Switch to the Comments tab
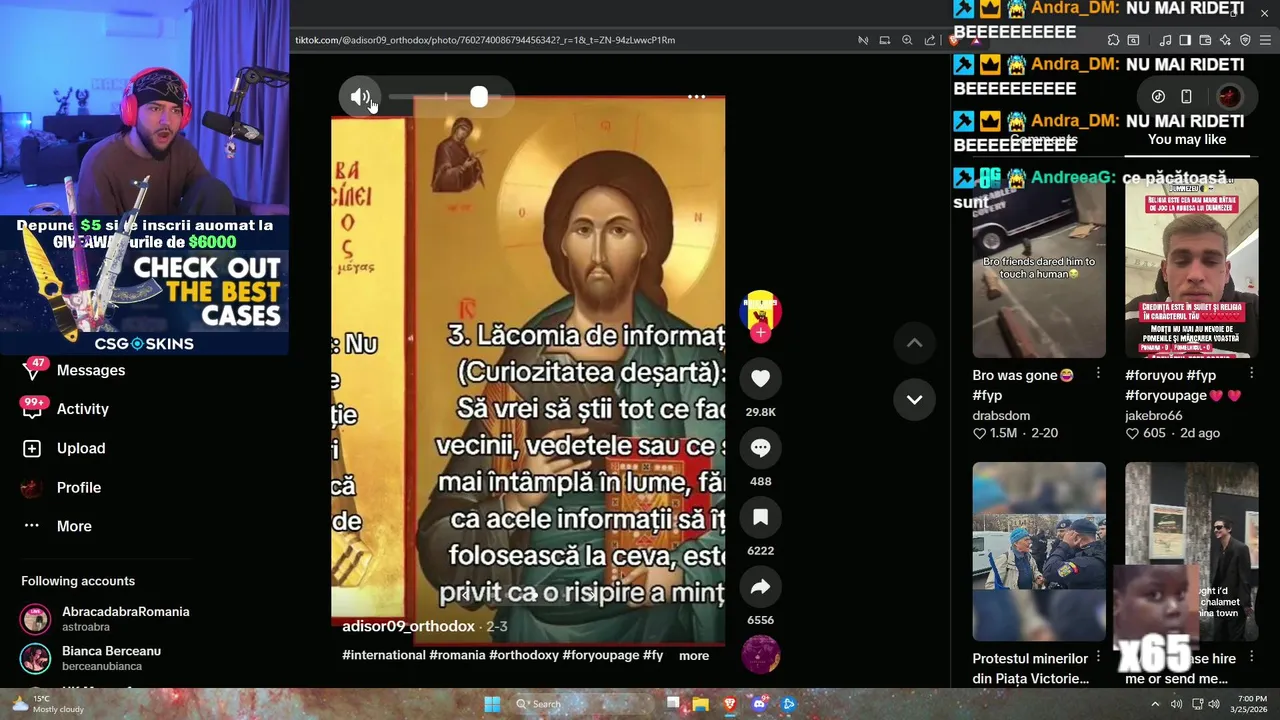The image size is (1280, 720). pyautogui.click(x=1043, y=139)
